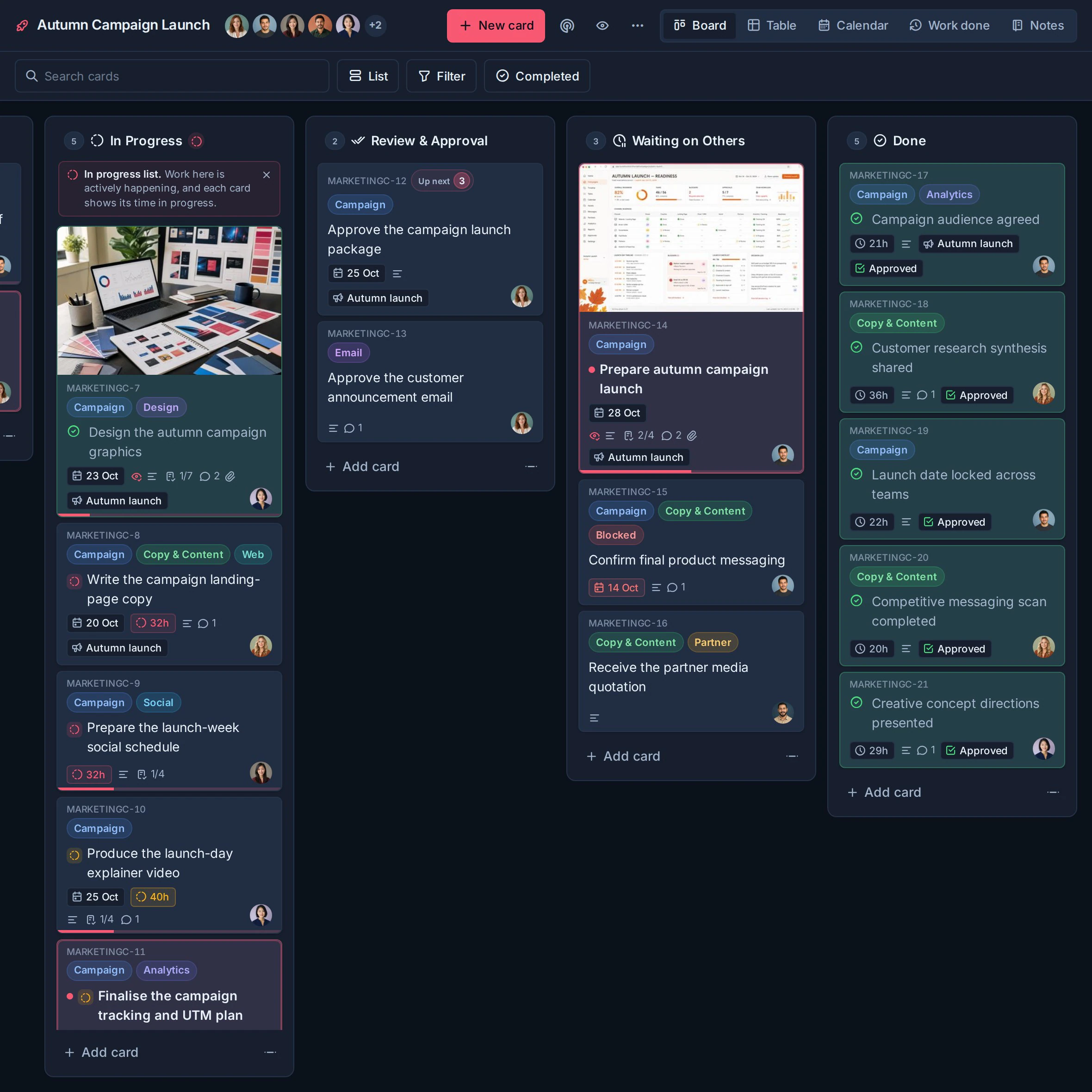Uncheck Launch date locked across teams
This screenshot has width=1092, height=1092.
coord(857,474)
